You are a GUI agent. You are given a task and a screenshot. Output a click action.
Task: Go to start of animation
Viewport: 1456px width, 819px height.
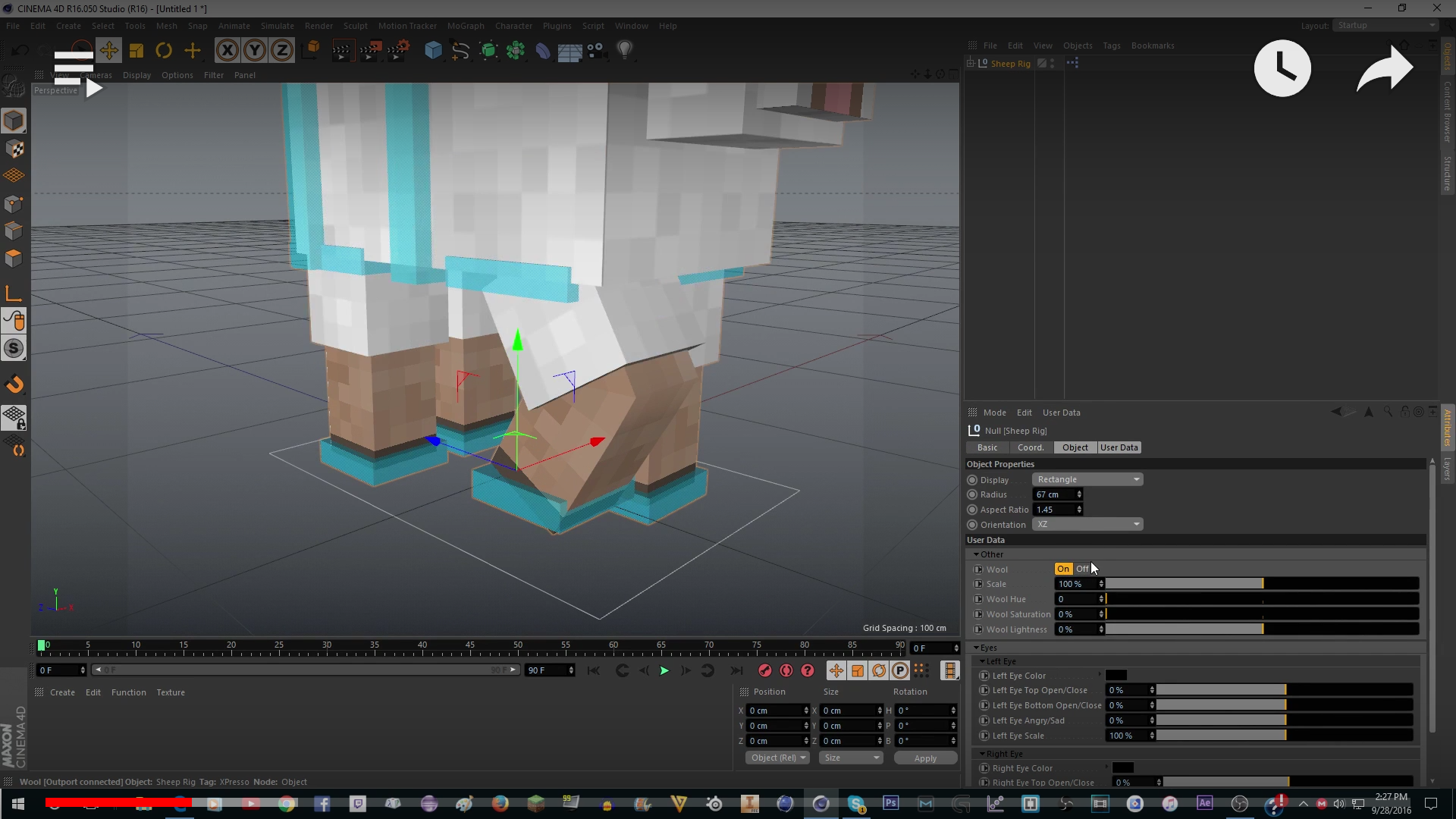593,670
